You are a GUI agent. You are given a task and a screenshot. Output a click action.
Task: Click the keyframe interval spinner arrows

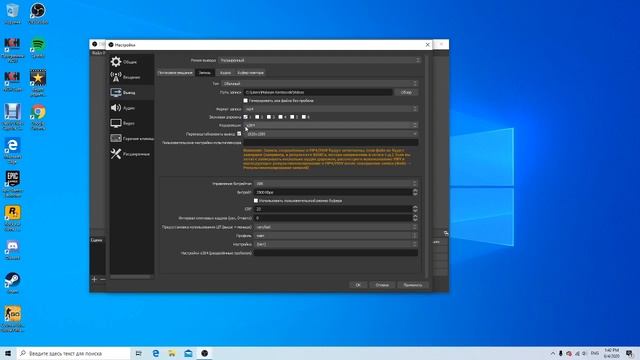point(415,218)
